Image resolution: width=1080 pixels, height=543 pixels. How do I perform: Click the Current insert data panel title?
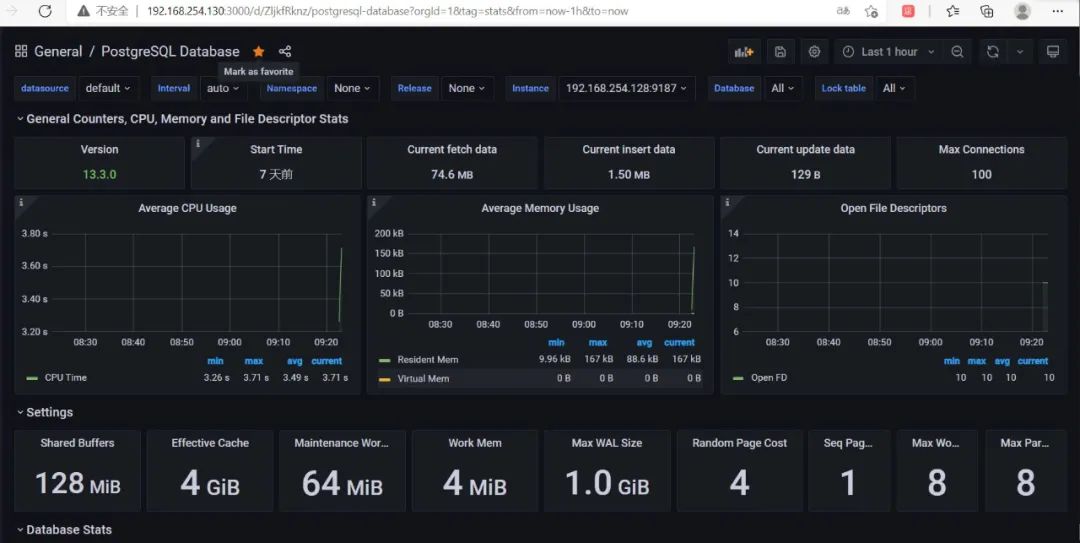pos(629,150)
